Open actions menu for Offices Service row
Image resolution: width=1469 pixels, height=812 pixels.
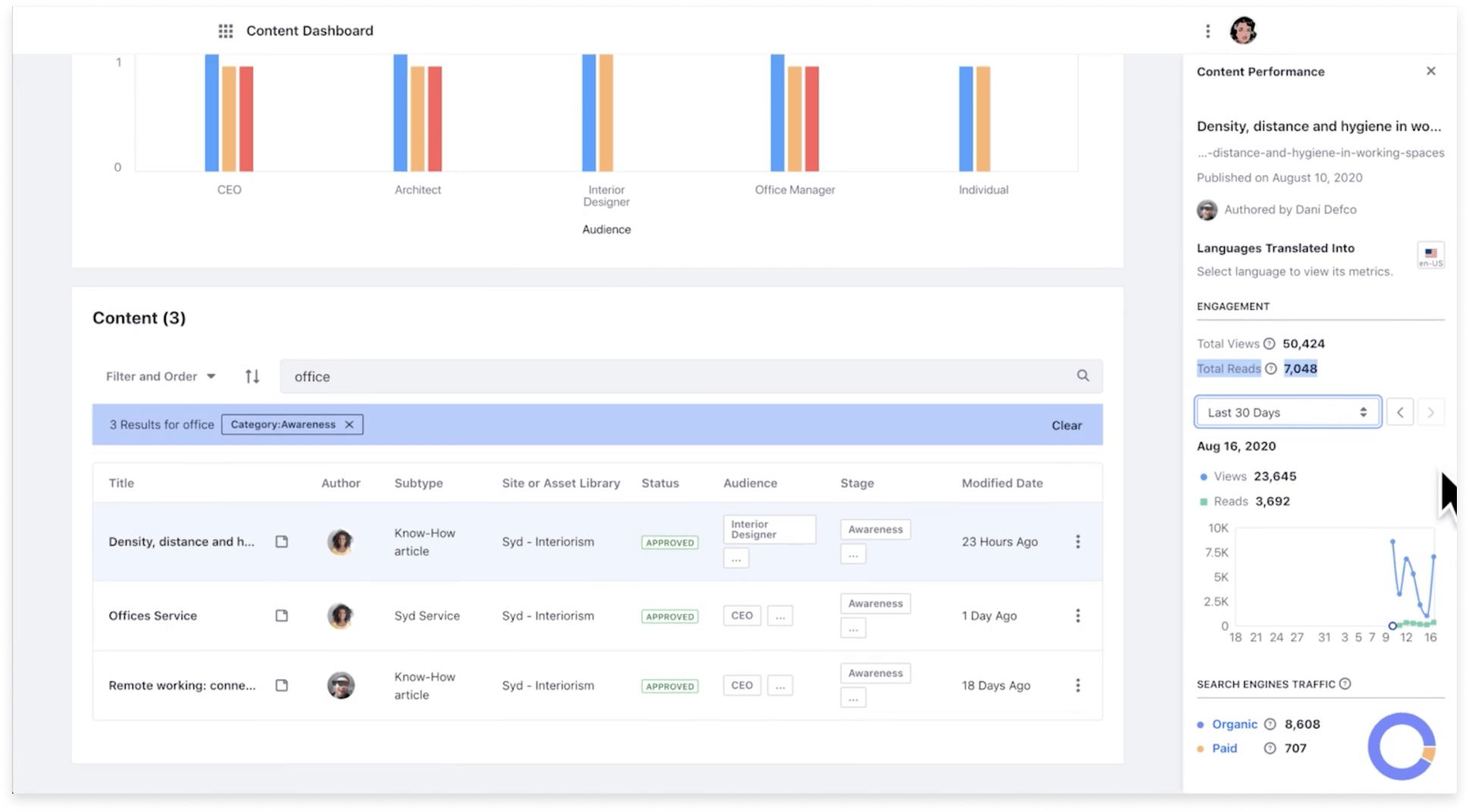coord(1078,616)
